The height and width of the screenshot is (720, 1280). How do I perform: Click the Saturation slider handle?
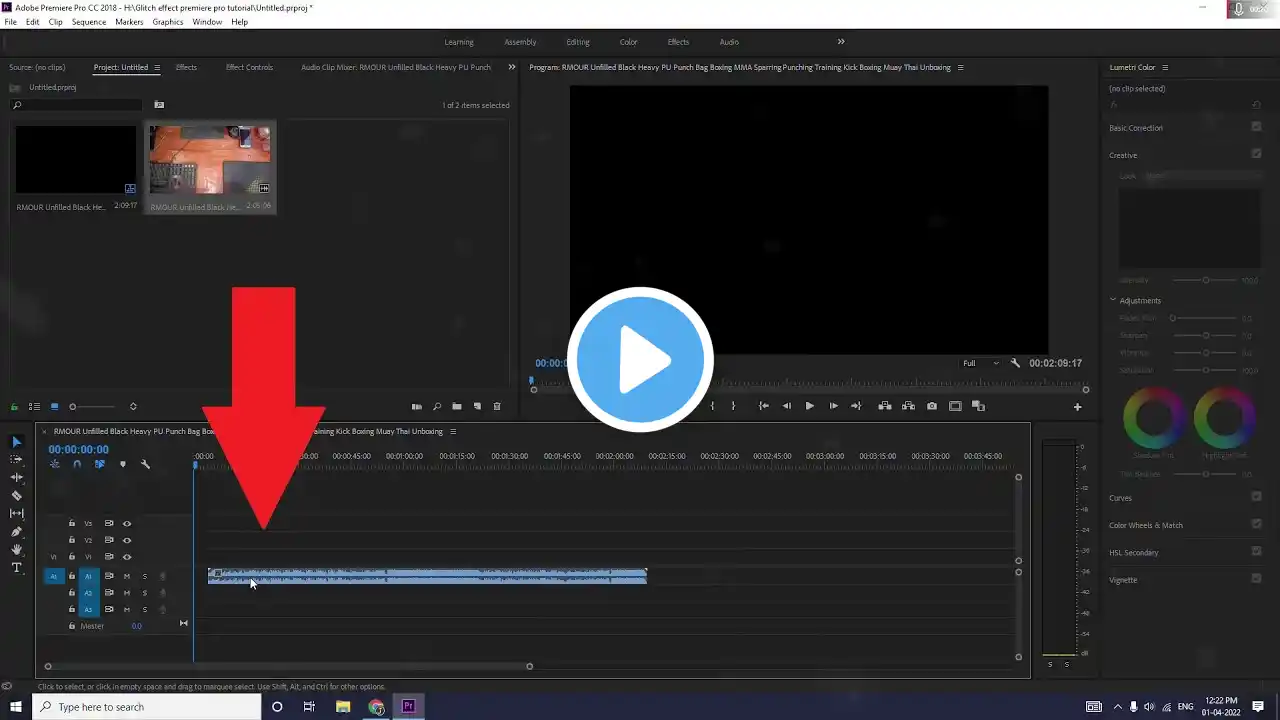point(1206,370)
